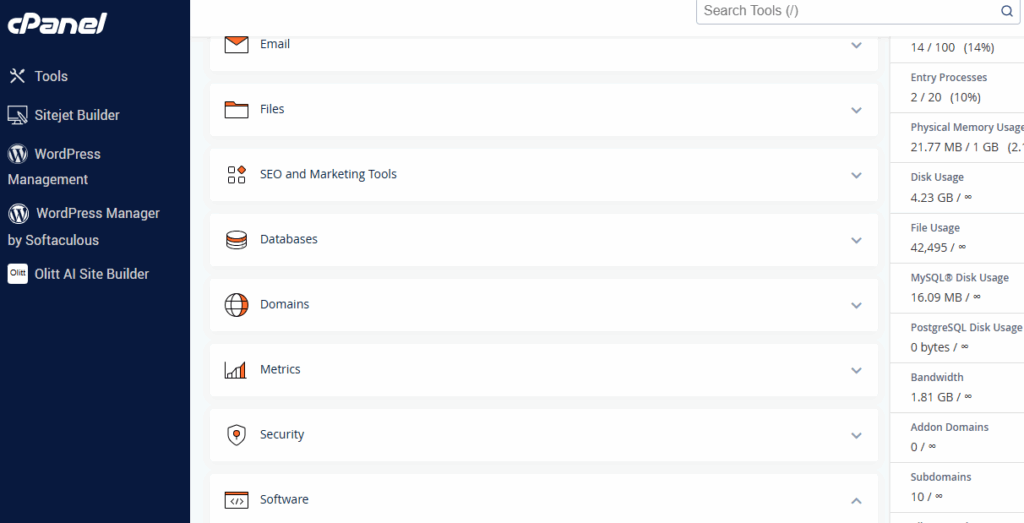
Task: Open WordPress Management in the sidebar
Action: (x=54, y=166)
